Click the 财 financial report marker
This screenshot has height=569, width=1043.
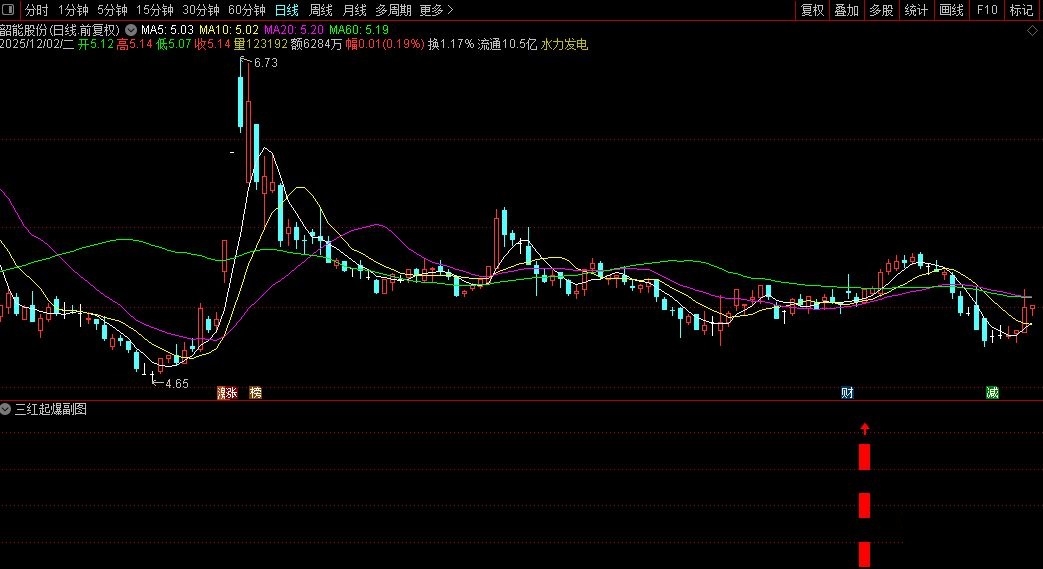(x=847, y=393)
